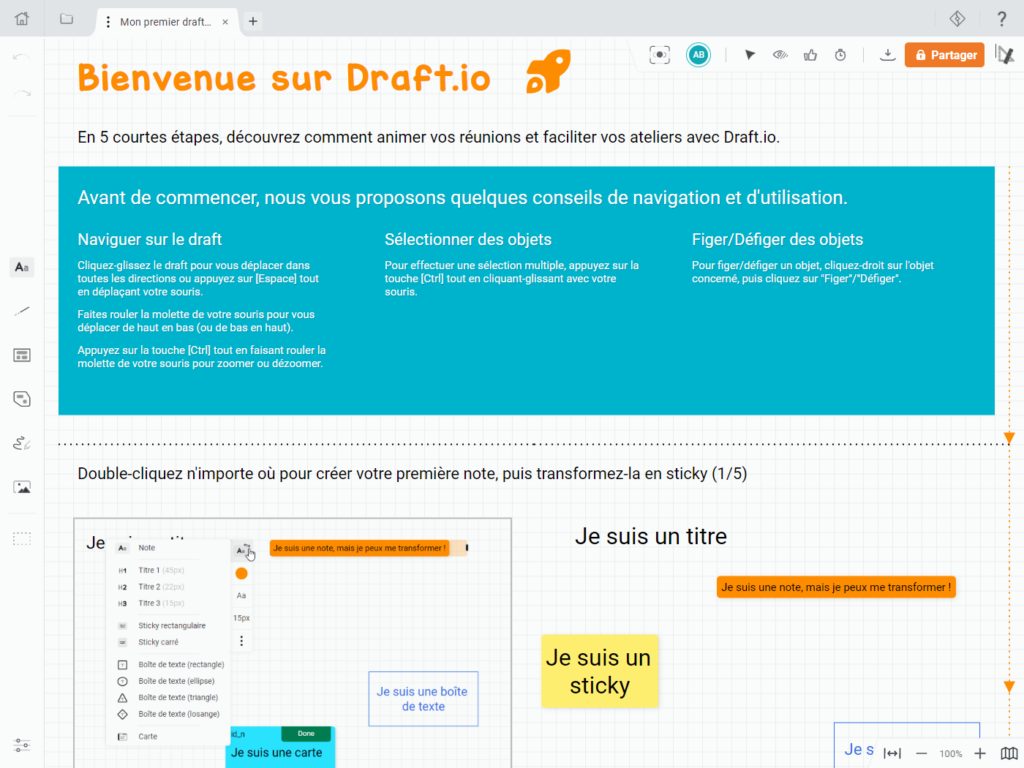Open the ruler and pencil panel icon
The width and height of the screenshot is (1024, 768).
pos(1005,55)
